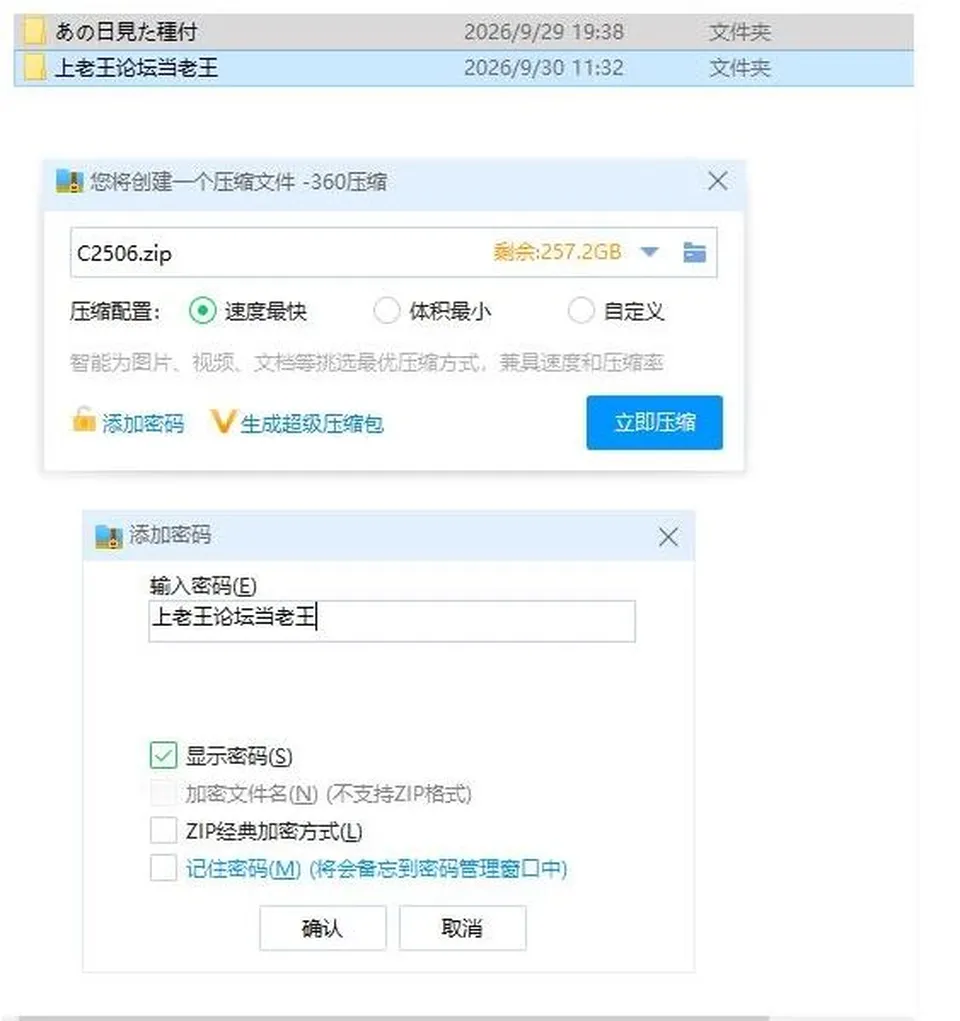Select 自定义 compression option

581,311
